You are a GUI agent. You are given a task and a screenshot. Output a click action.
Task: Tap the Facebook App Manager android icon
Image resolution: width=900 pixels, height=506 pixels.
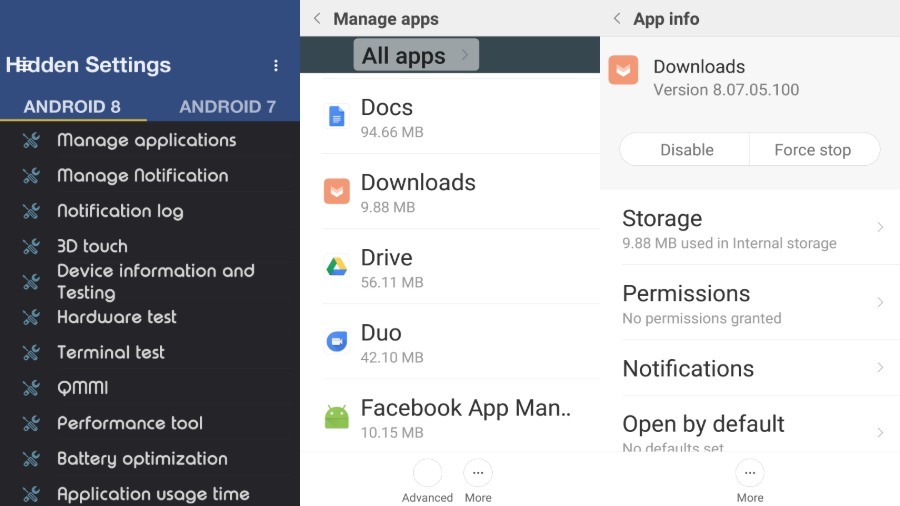[337, 417]
